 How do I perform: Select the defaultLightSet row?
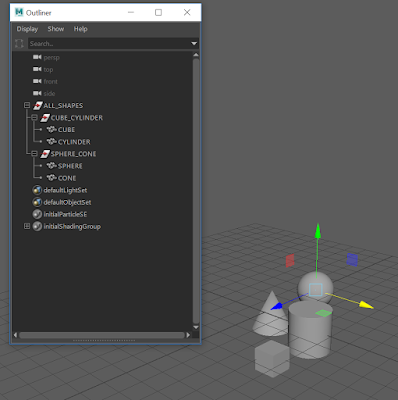click(102, 190)
